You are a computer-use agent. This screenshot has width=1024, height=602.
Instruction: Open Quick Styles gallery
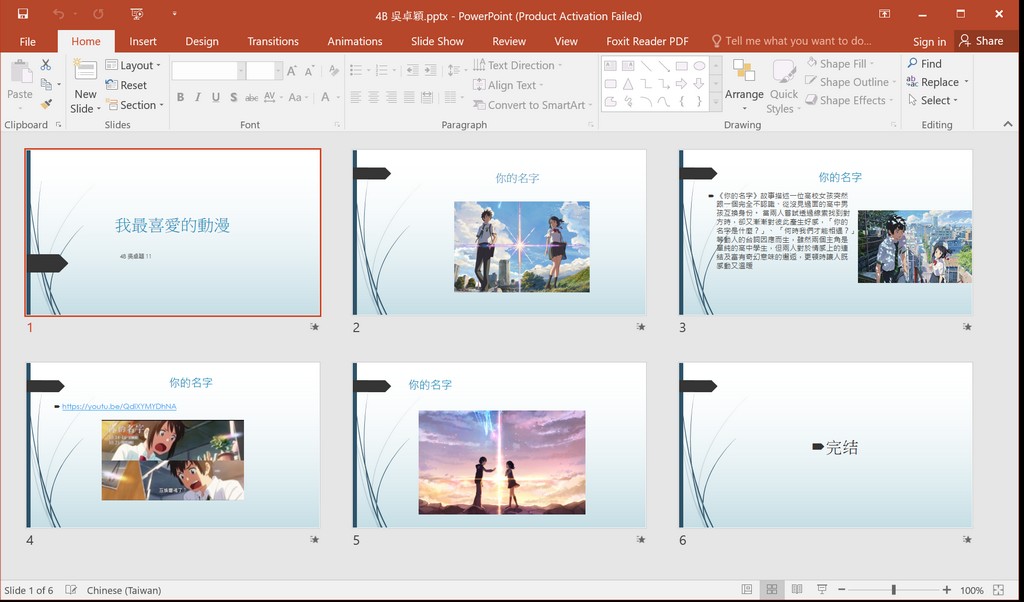pos(783,86)
